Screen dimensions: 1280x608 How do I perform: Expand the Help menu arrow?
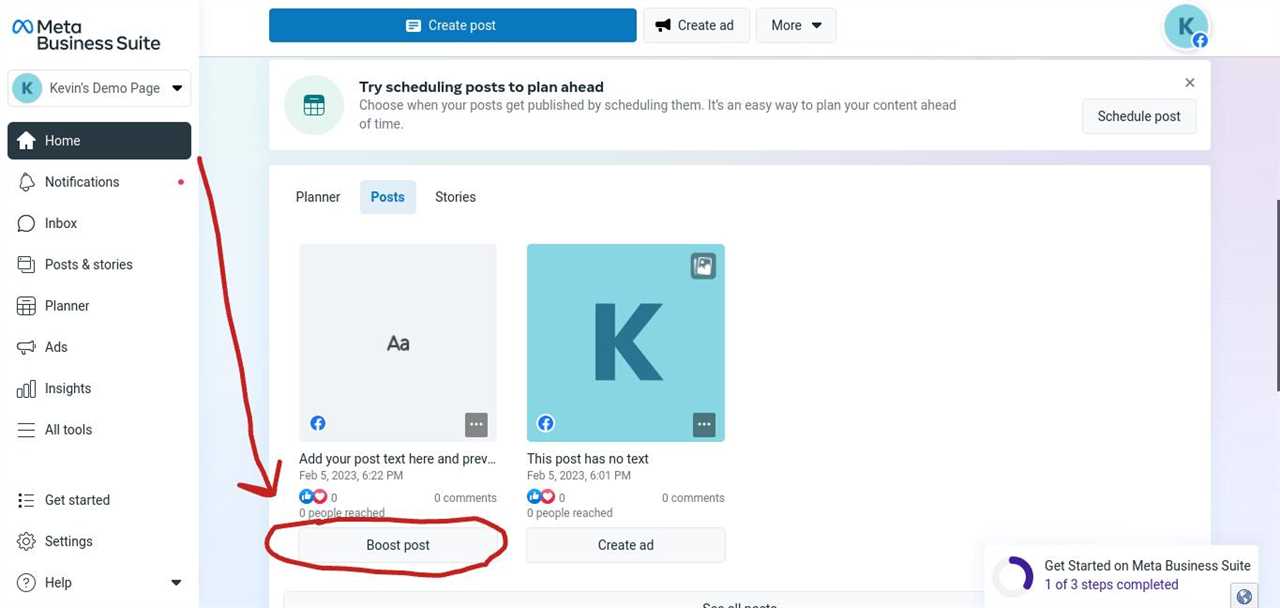tap(176, 583)
